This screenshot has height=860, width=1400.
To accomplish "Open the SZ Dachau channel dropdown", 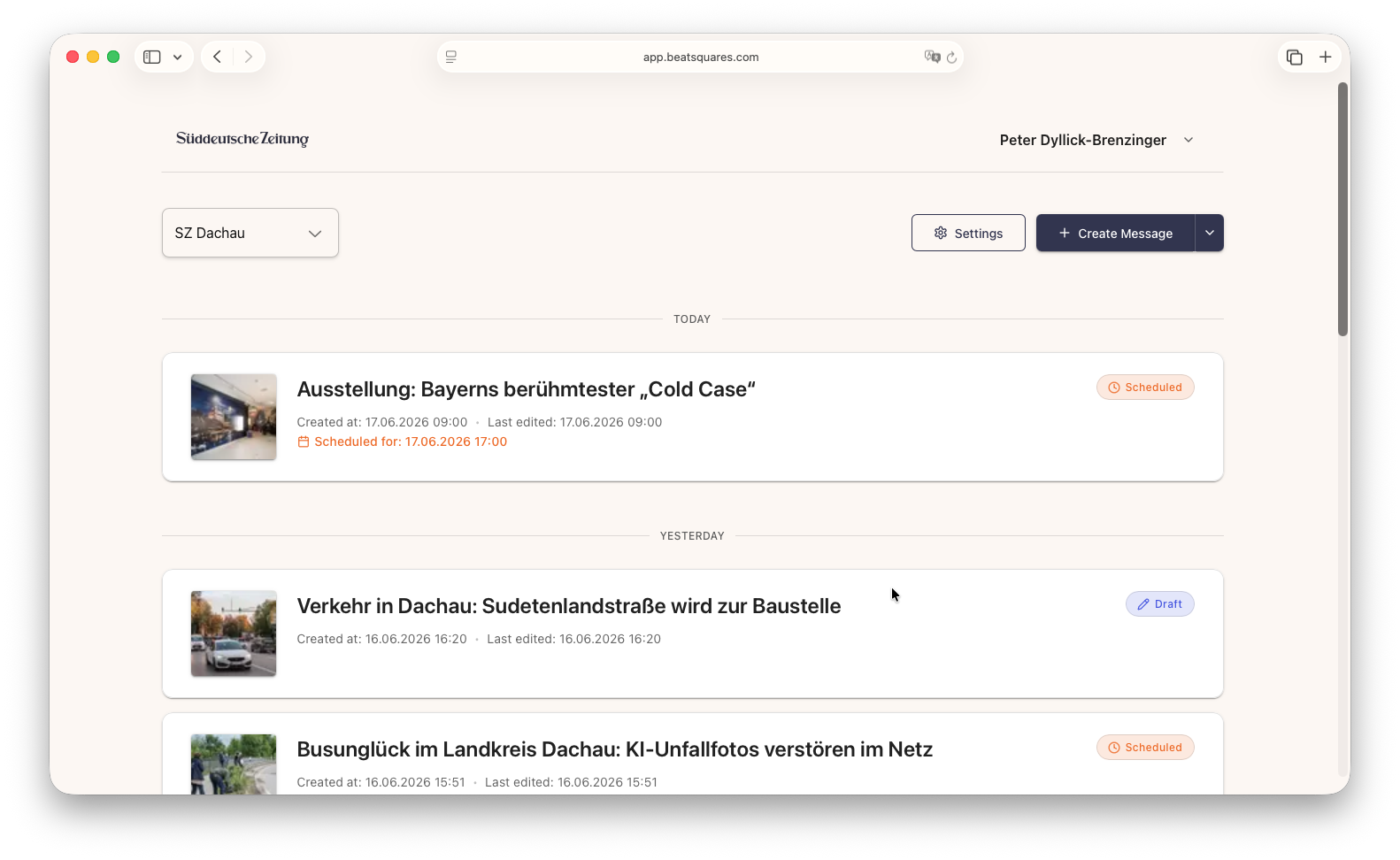I will [250, 233].
